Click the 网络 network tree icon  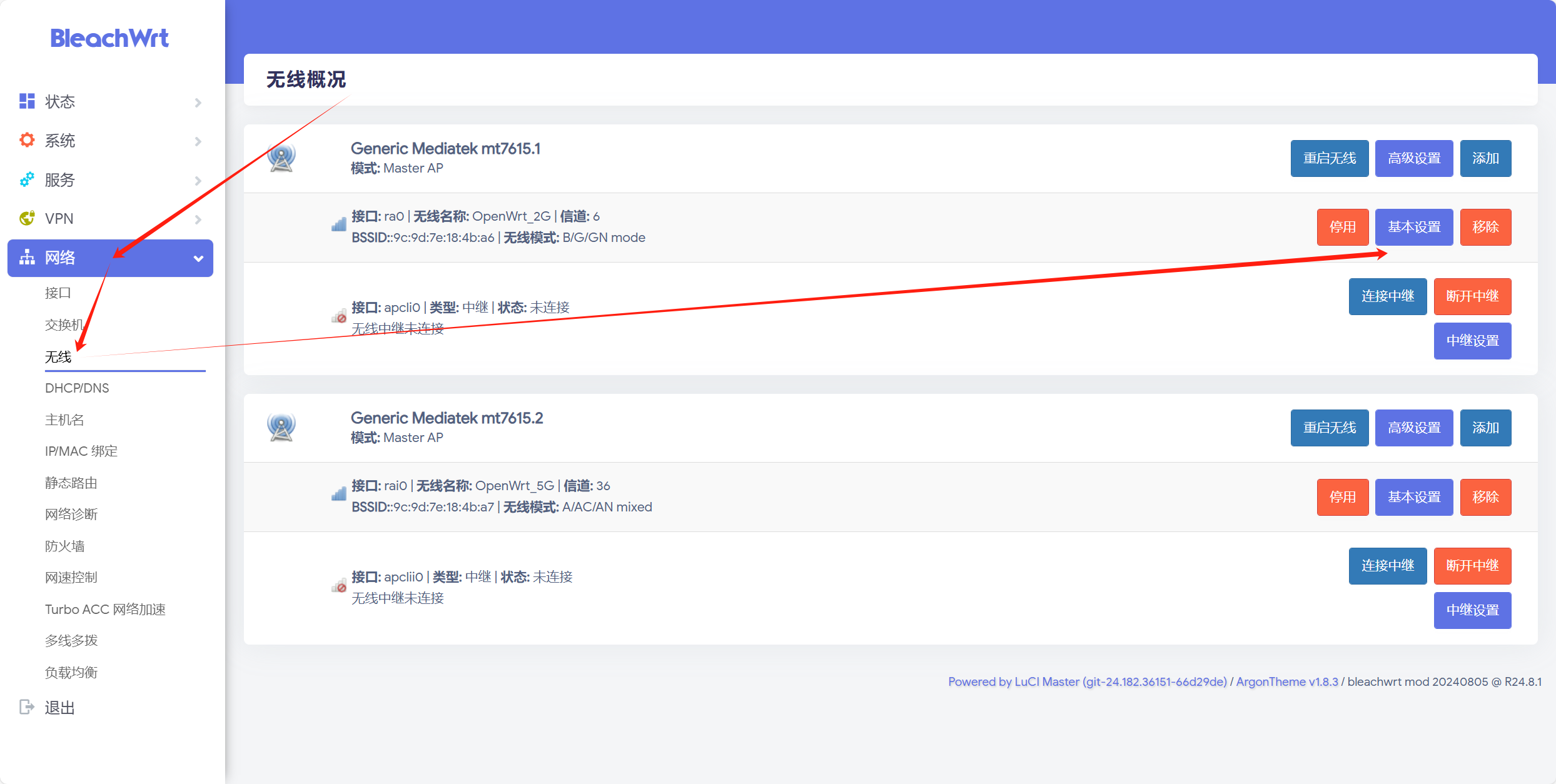(x=27, y=257)
